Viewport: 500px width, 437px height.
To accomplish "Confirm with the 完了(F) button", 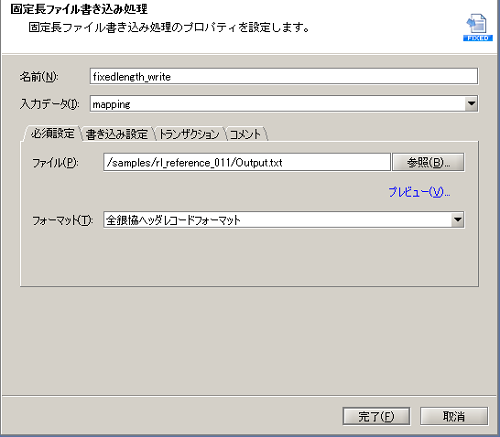I will tap(376, 416).
